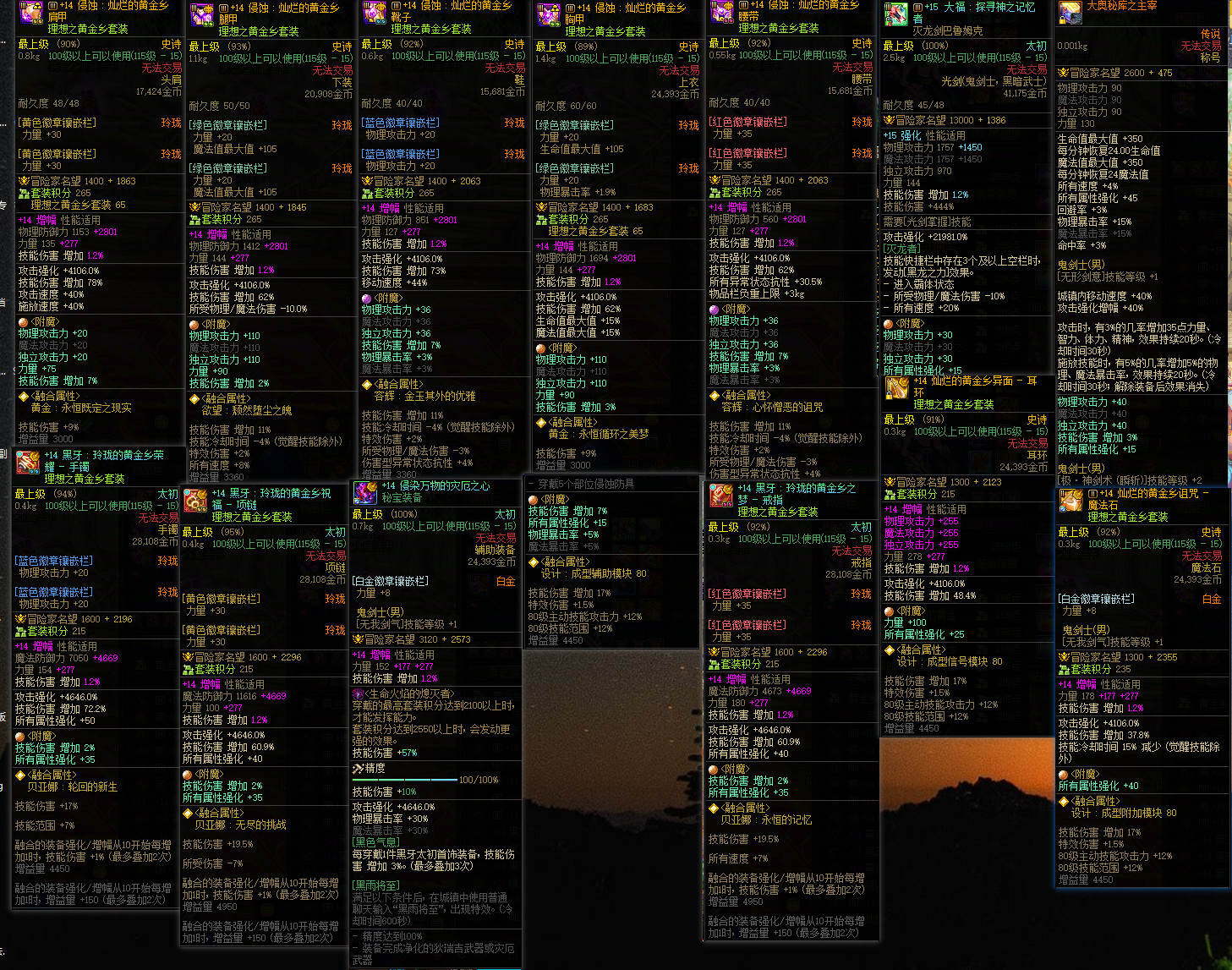Click the 侵染万物的灾厄之心 item icon
1232x970 pixels.
click(x=365, y=493)
